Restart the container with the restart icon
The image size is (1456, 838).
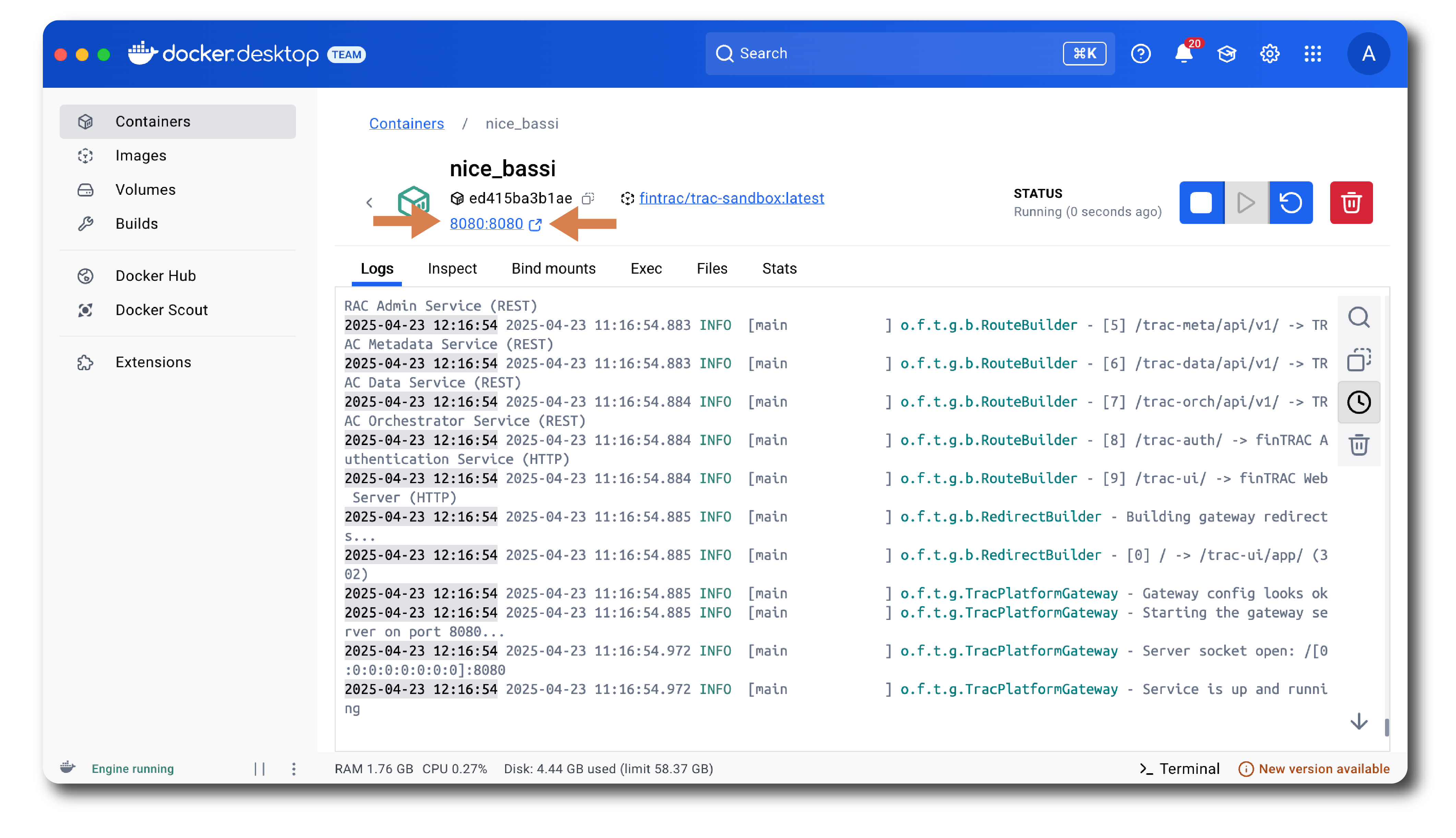pyautogui.click(x=1290, y=203)
